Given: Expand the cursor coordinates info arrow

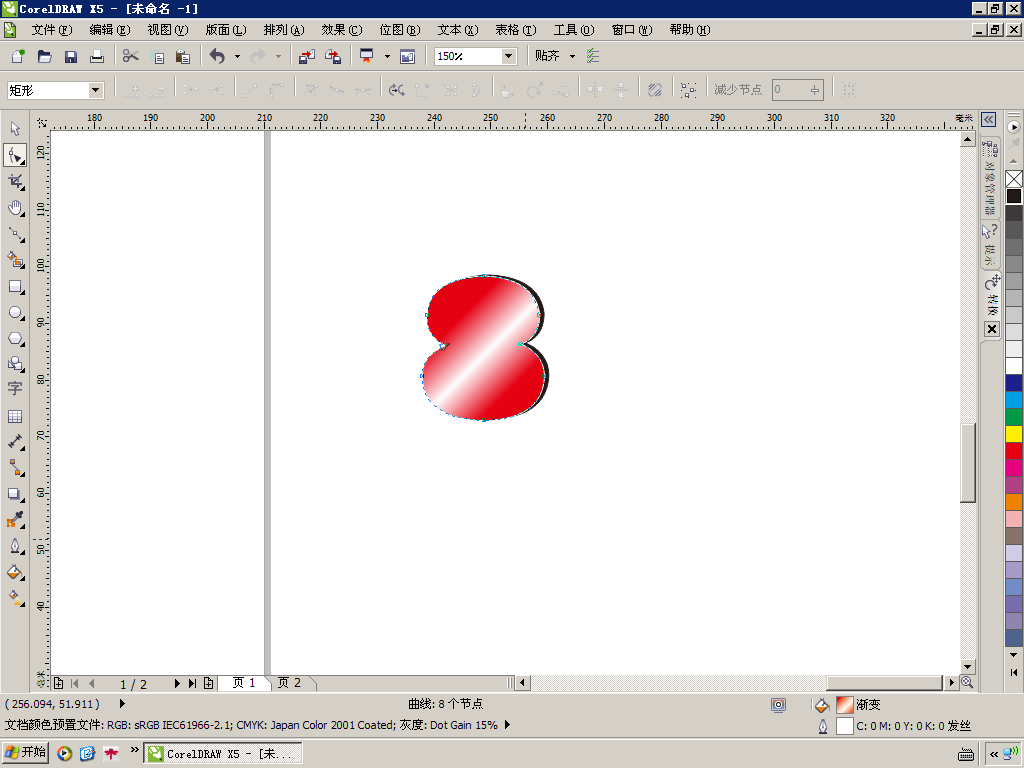Looking at the screenshot, I should coord(122,703).
